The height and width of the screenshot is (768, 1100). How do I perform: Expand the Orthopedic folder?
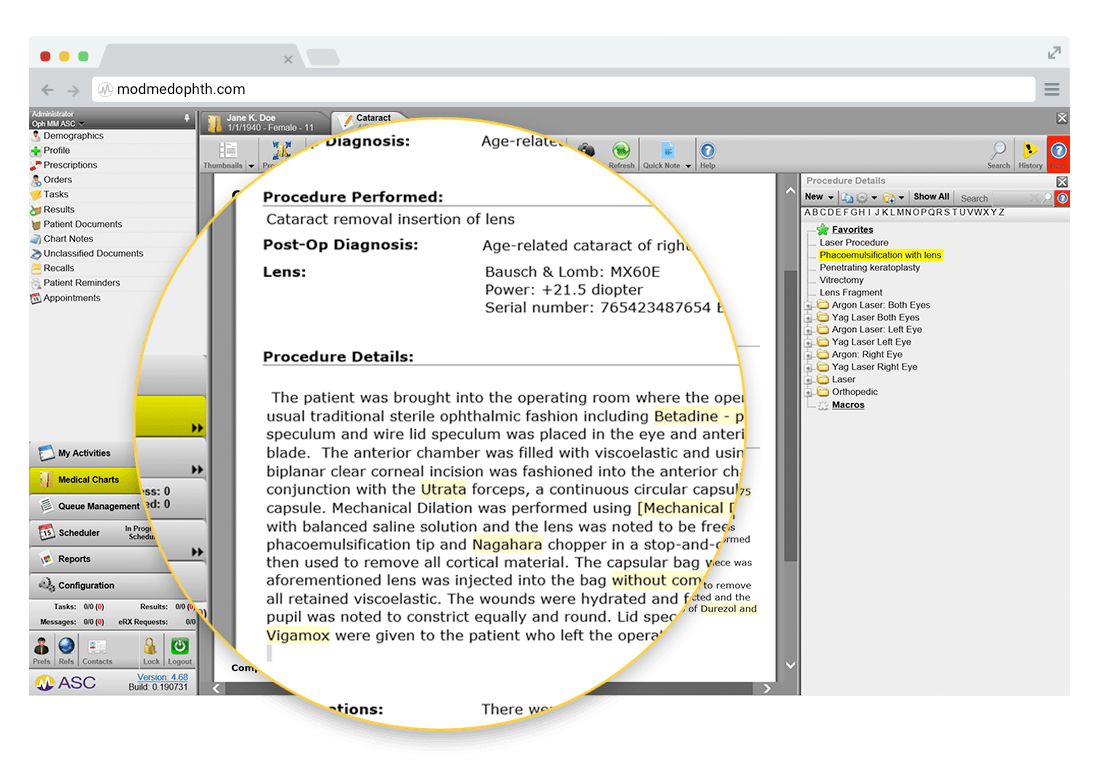click(x=808, y=393)
